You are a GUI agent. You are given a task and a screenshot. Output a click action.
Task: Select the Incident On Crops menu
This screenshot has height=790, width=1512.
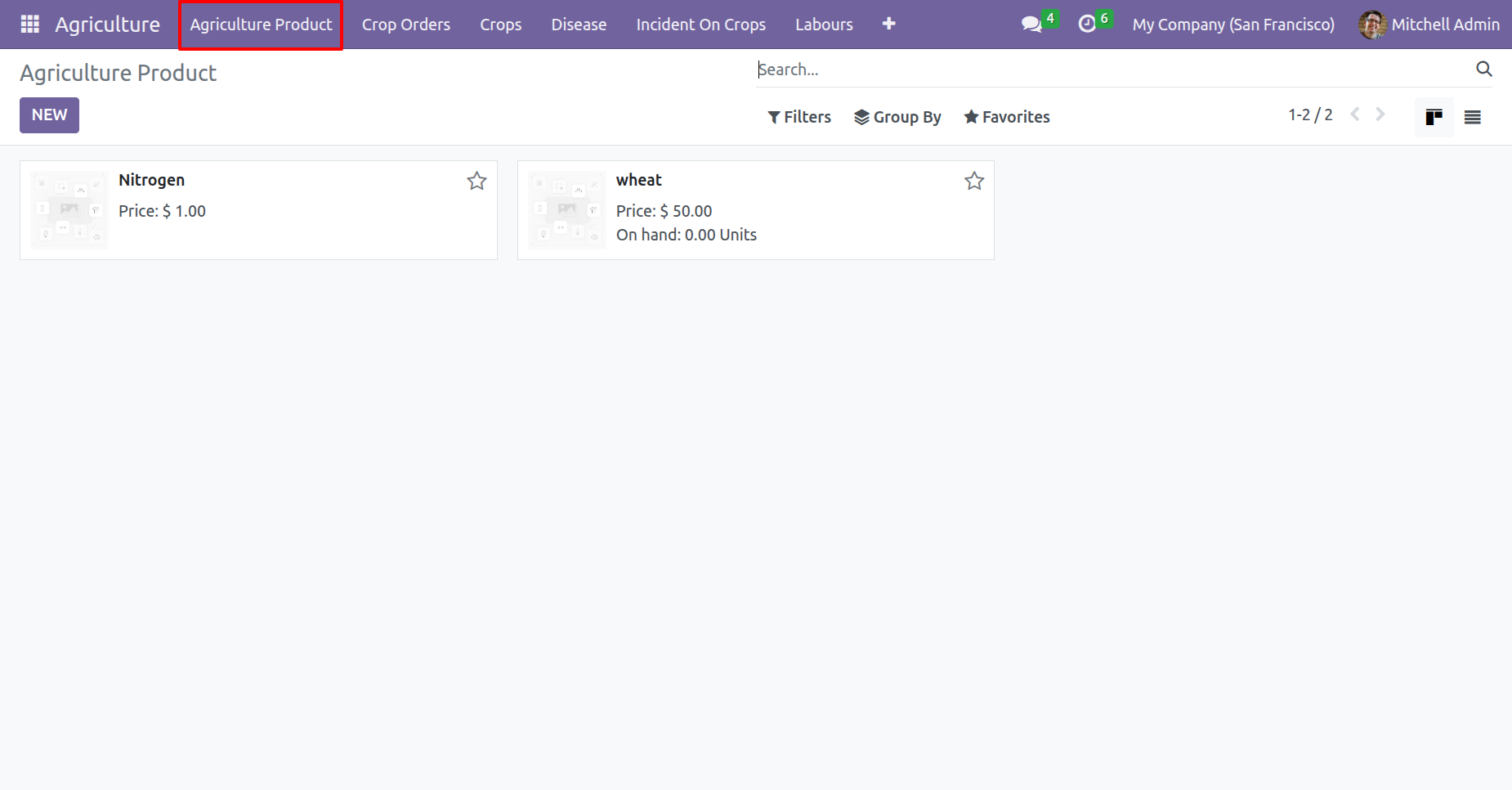pyautogui.click(x=700, y=25)
